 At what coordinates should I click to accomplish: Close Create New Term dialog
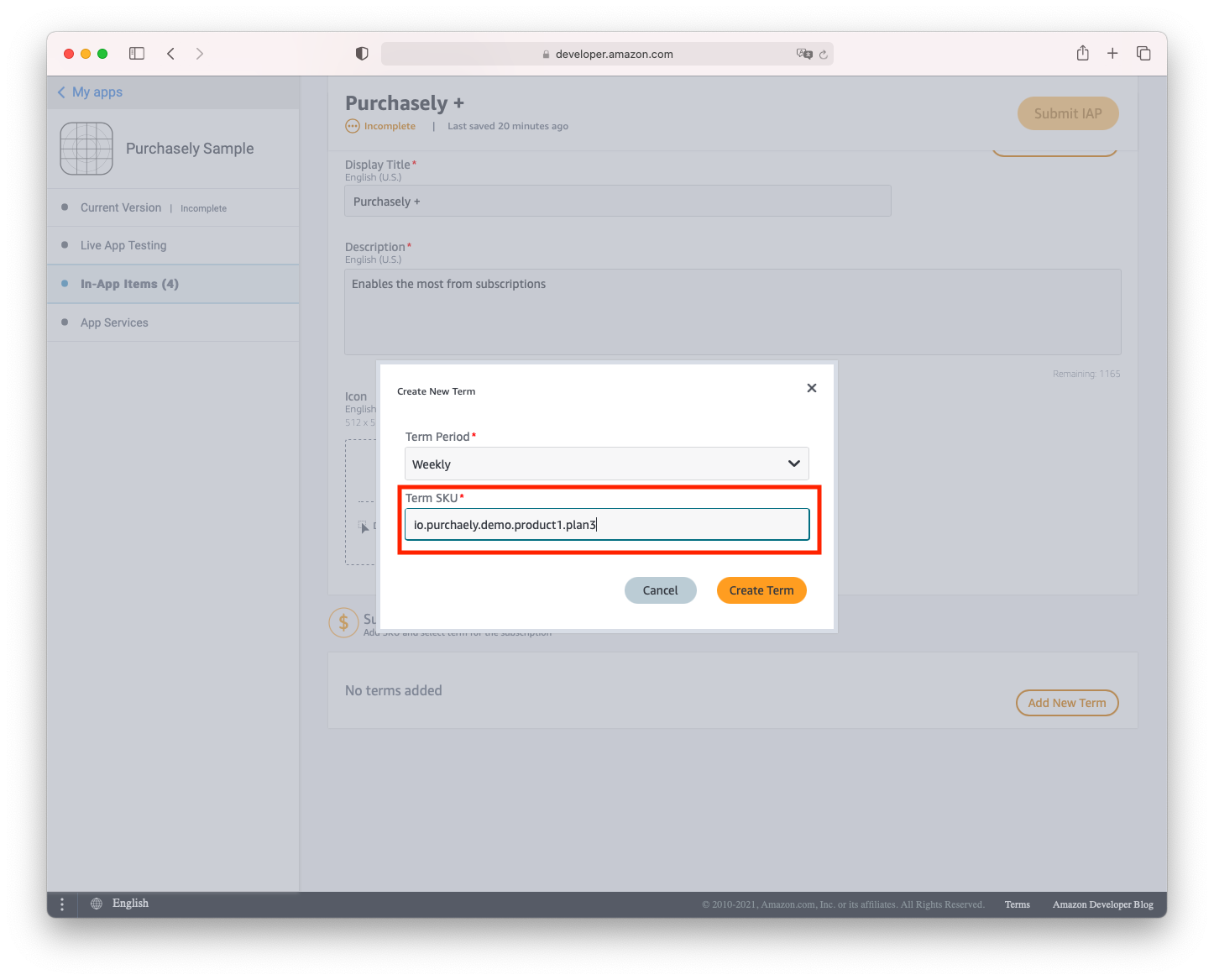click(x=812, y=388)
